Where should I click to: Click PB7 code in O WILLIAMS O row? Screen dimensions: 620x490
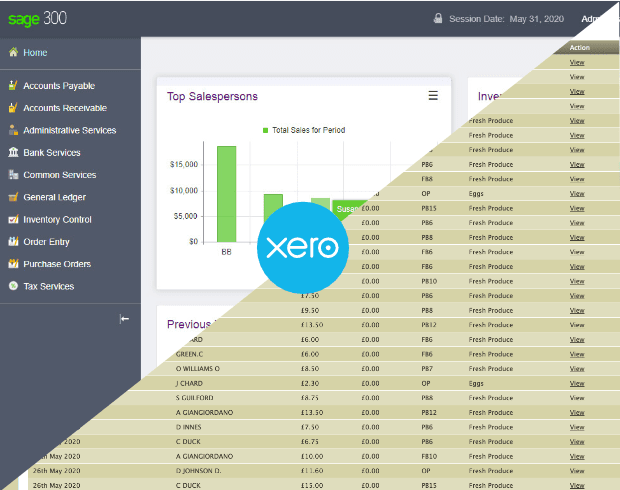coord(427,369)
